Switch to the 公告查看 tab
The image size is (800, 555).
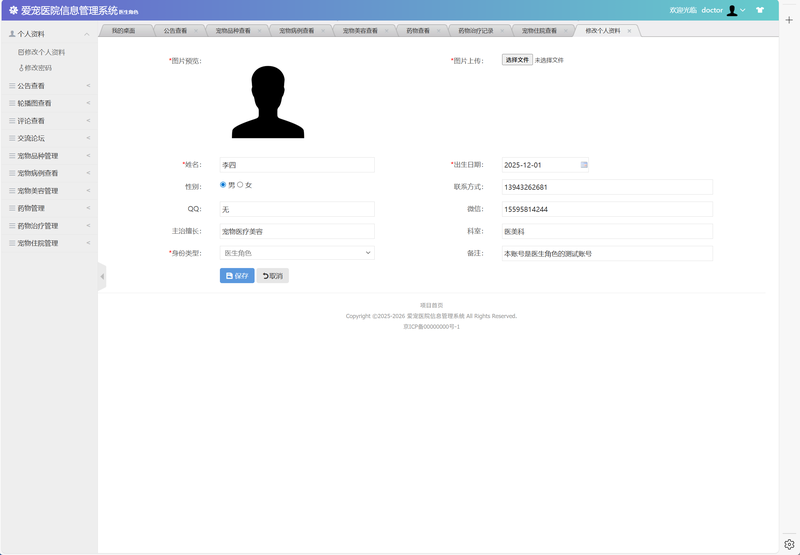coord(175,31)
